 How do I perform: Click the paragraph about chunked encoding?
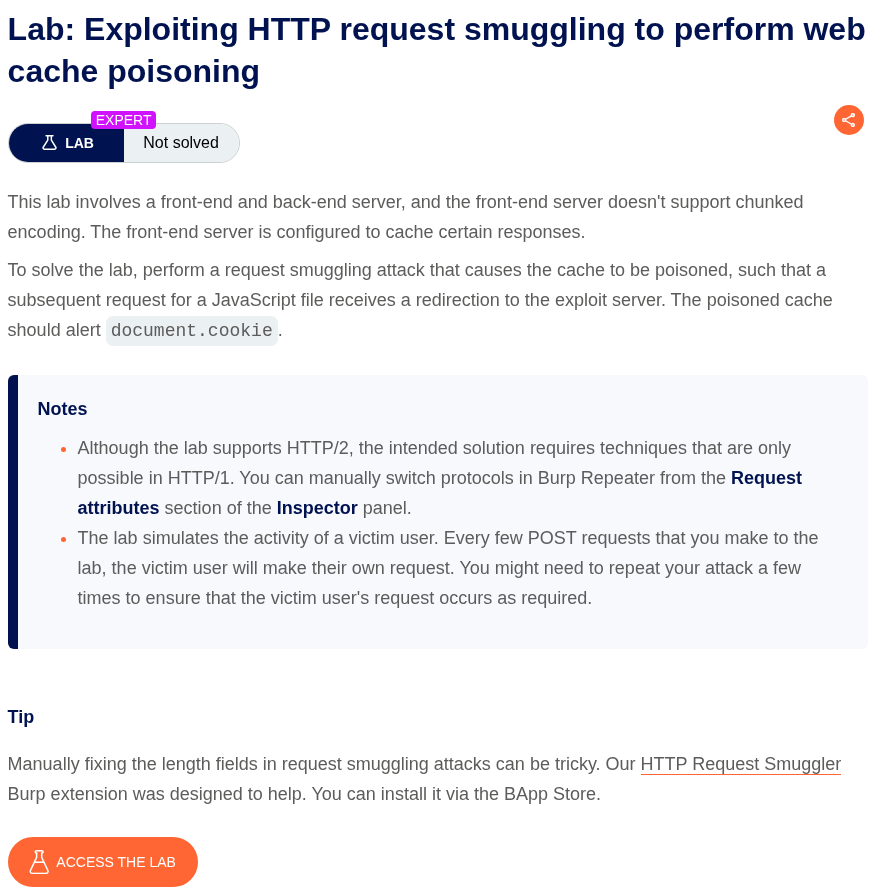(x=405, y=217)
